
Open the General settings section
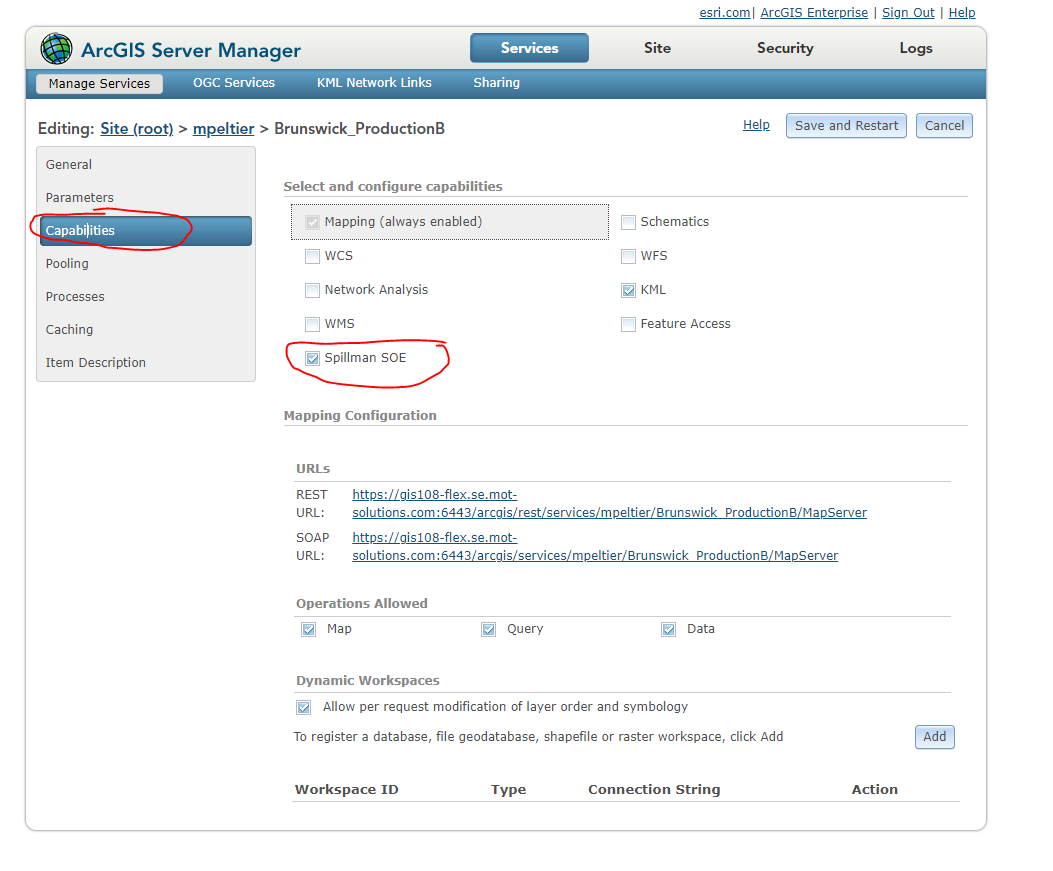tap(146, 165)
